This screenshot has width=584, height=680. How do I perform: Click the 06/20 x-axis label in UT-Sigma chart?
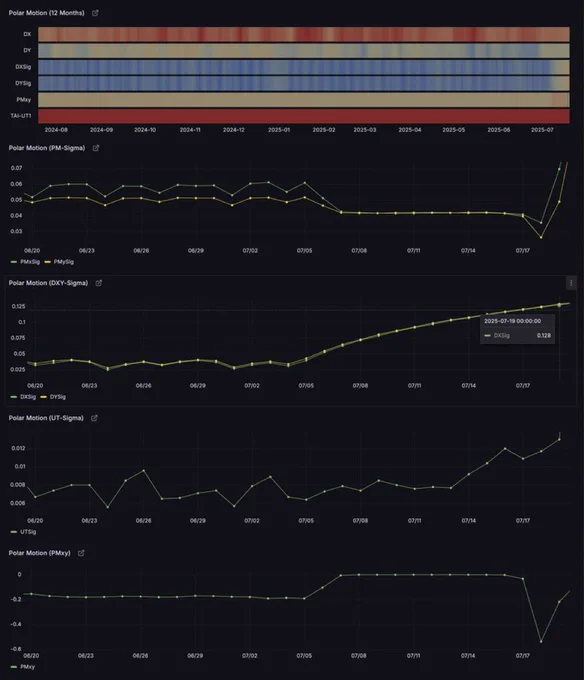(x=35, y=520)
